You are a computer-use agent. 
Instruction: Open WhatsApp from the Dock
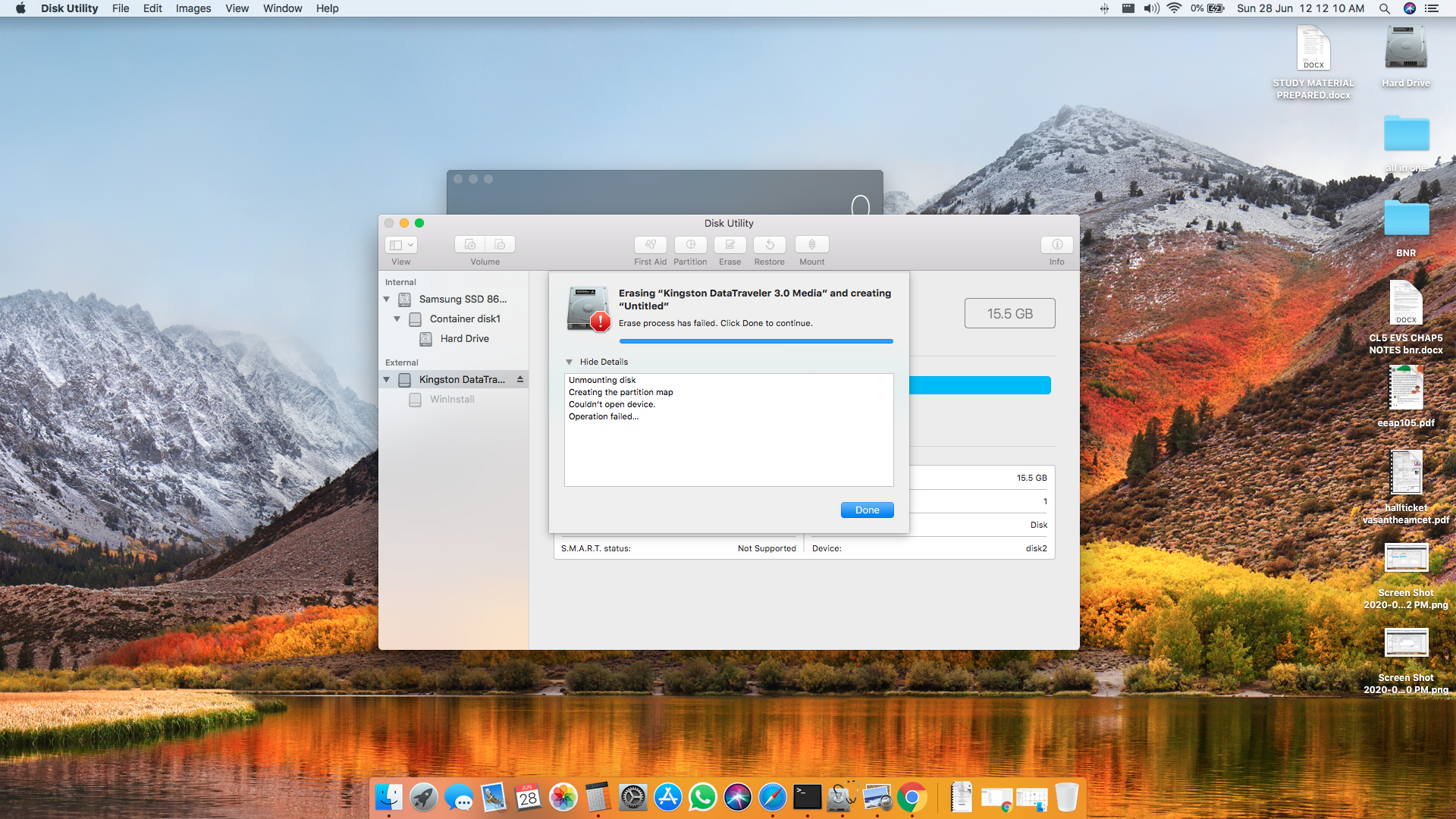point(703,797)
